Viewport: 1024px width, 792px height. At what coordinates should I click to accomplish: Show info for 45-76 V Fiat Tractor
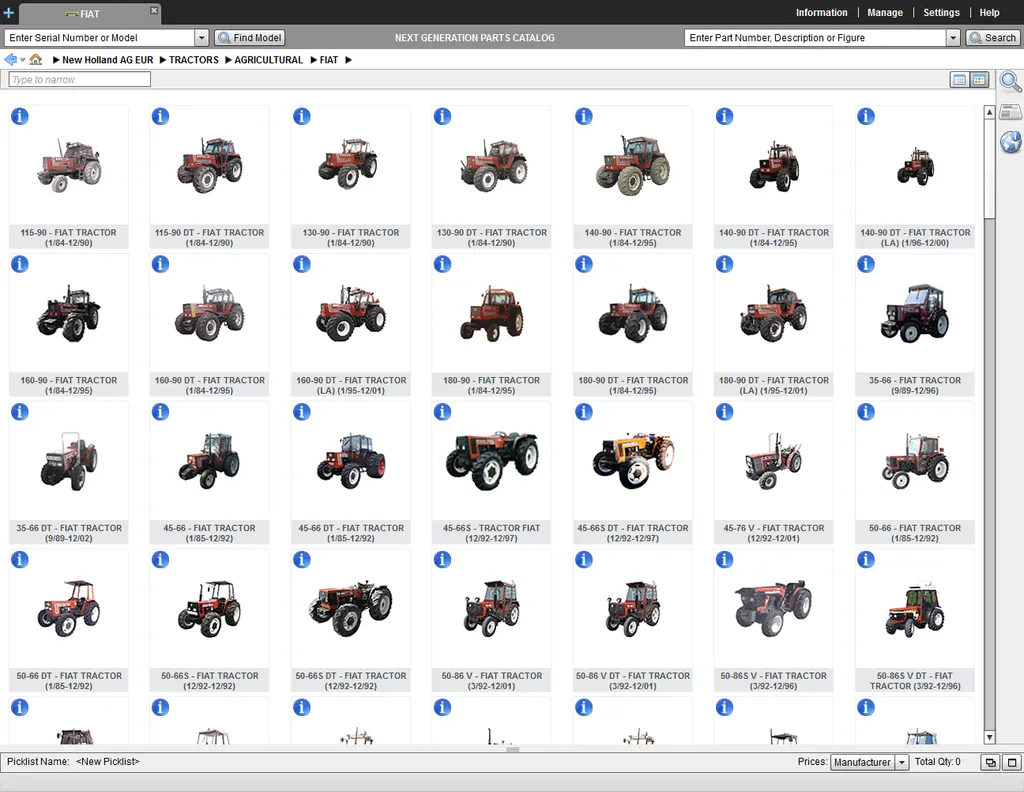tap(724, 411)
